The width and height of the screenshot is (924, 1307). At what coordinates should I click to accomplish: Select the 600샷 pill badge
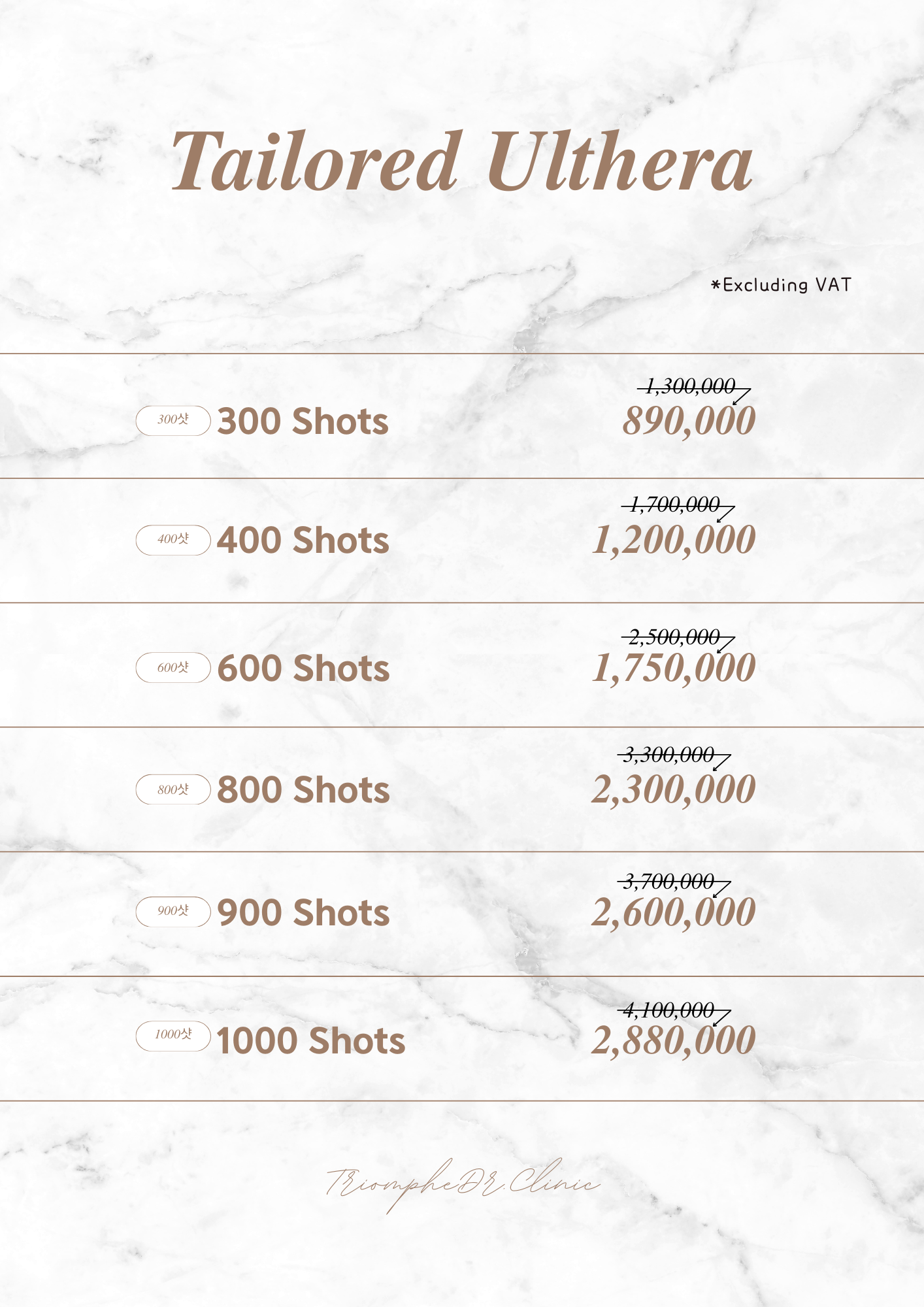[173, 667]
